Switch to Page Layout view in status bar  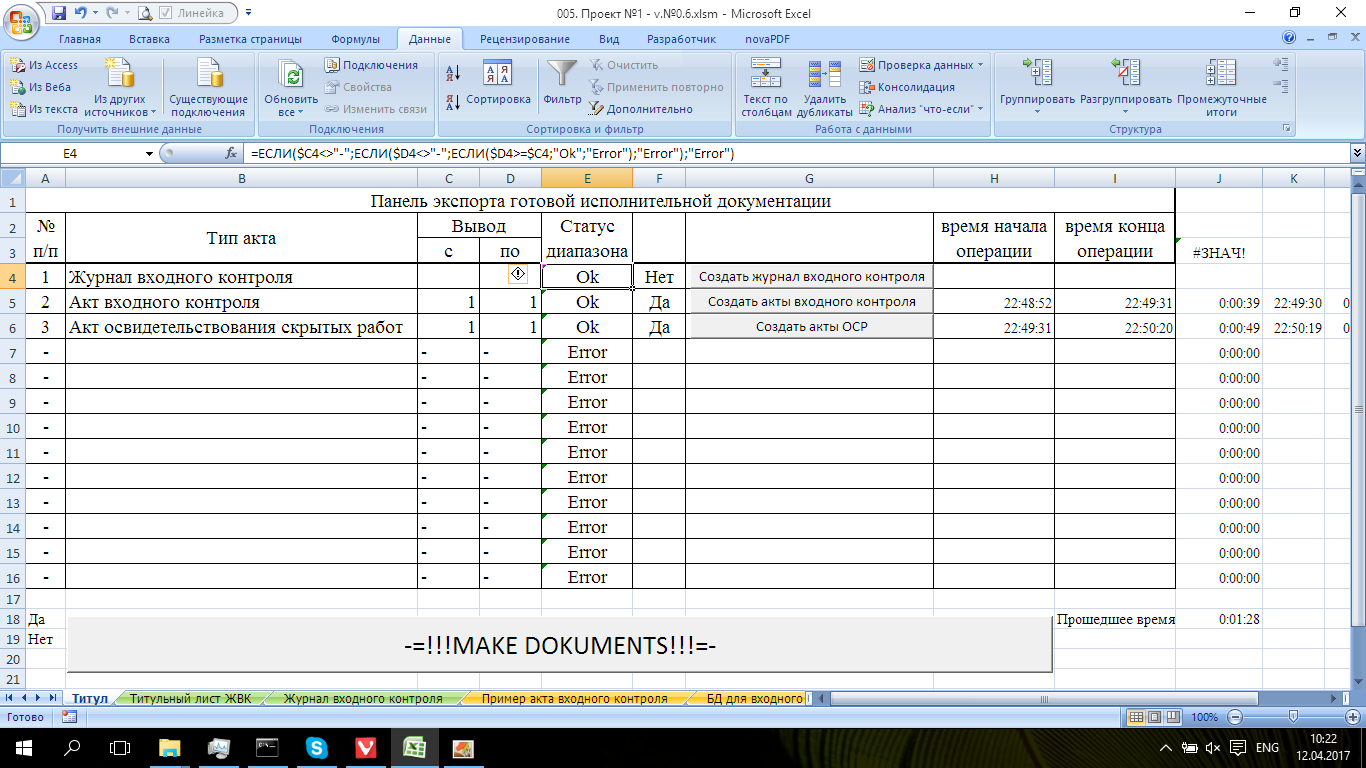coord(1156,717)
